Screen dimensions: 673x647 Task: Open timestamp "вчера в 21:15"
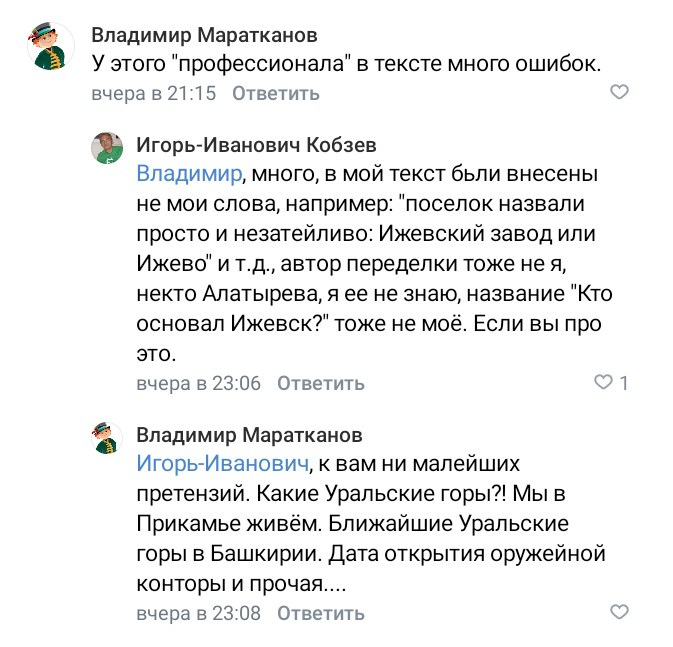pos(153,94)
